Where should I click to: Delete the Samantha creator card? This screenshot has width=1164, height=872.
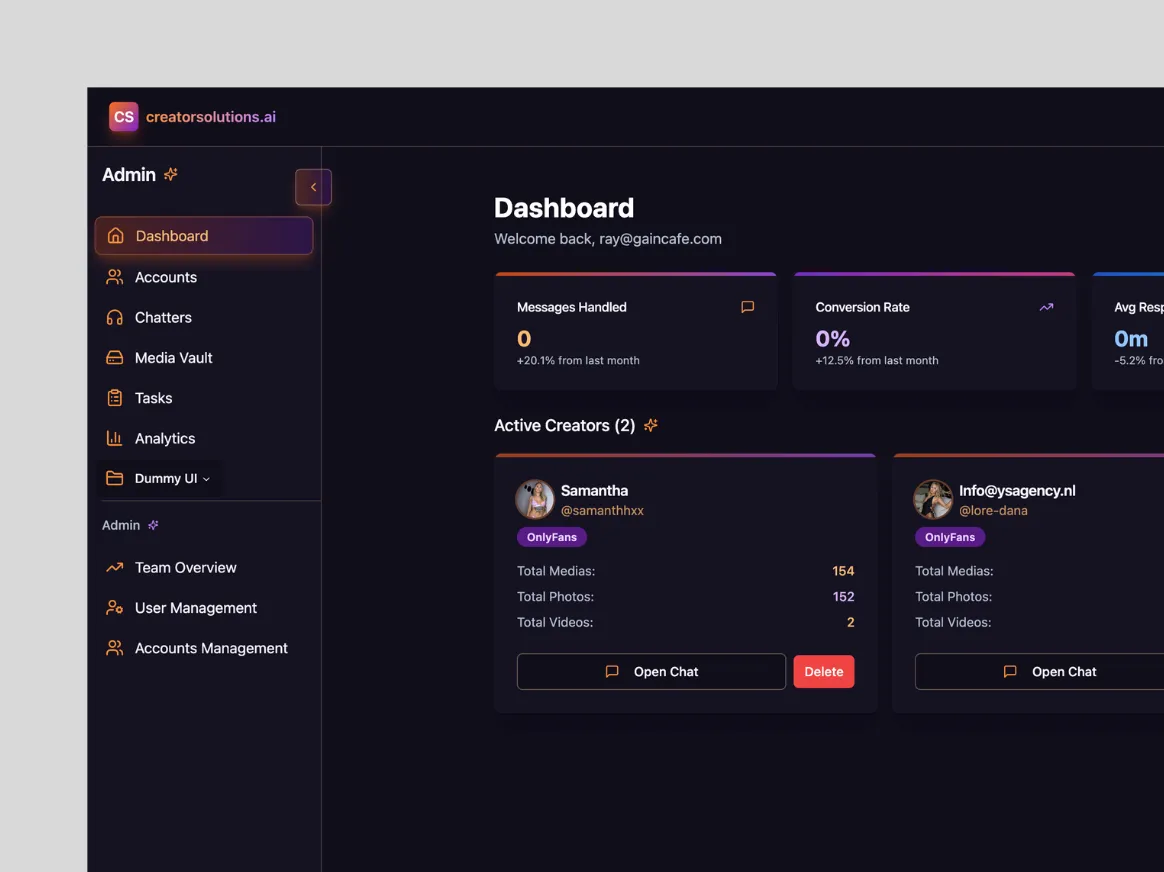tap(824, 672)
